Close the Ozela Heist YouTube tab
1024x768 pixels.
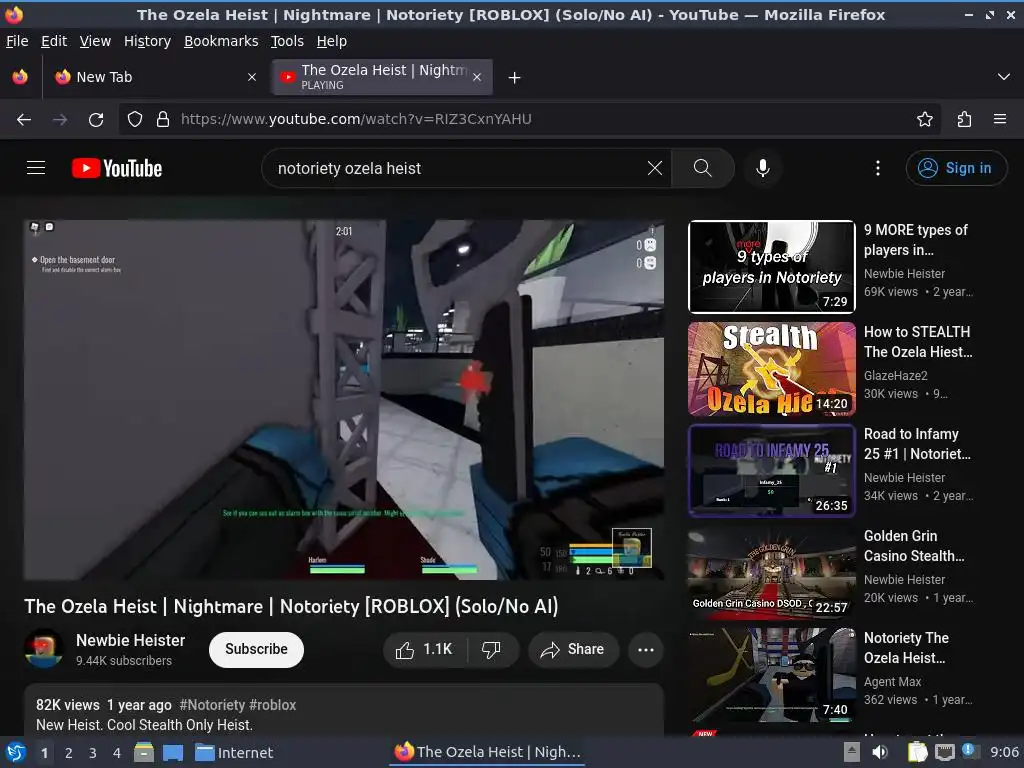pyautogui.click(x=477, y=77)
